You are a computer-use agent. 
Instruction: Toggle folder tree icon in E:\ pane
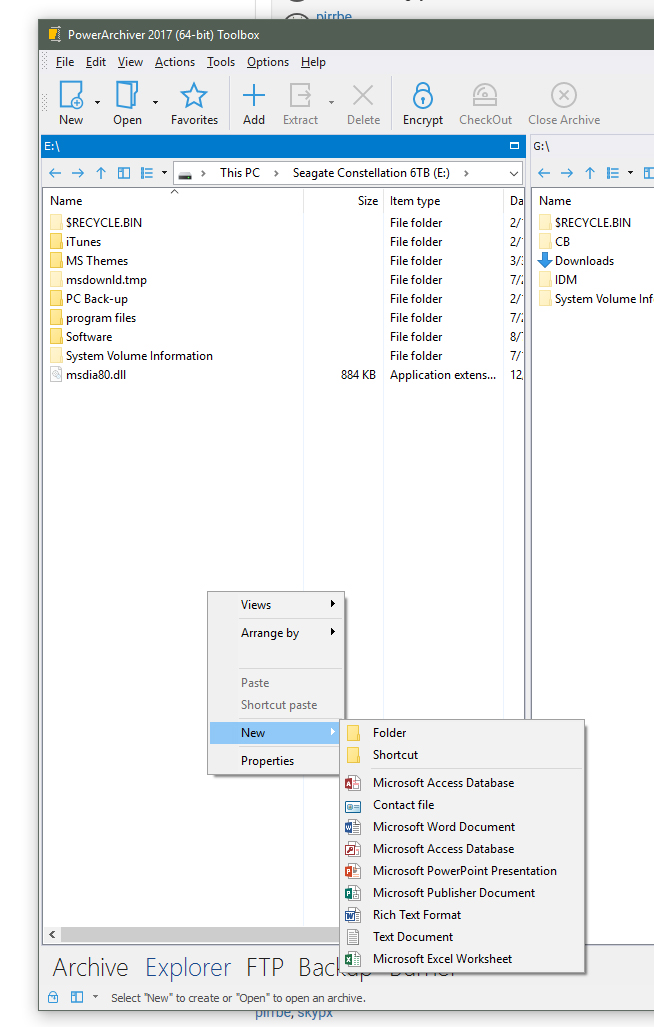click(124, 173)
